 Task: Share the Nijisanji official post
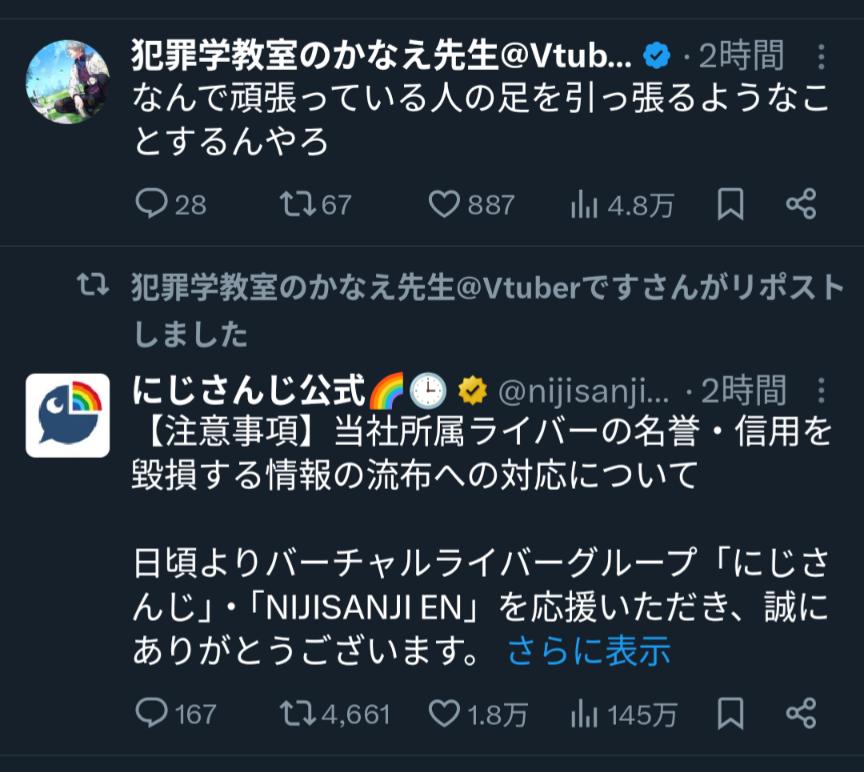point(801,714)
